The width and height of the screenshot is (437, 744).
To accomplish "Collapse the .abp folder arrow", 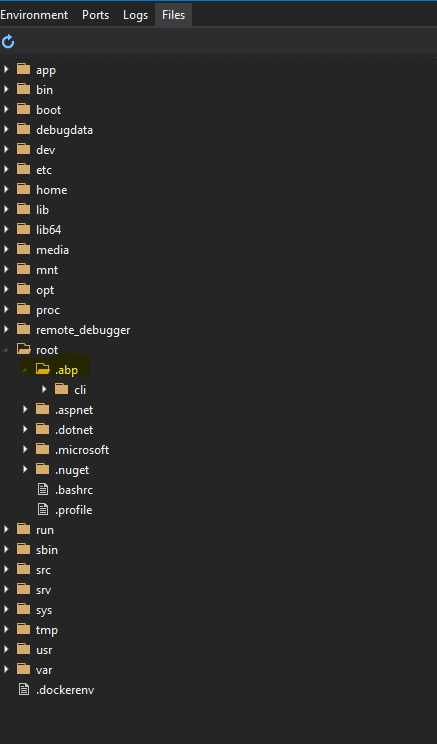I will (25, 370).
